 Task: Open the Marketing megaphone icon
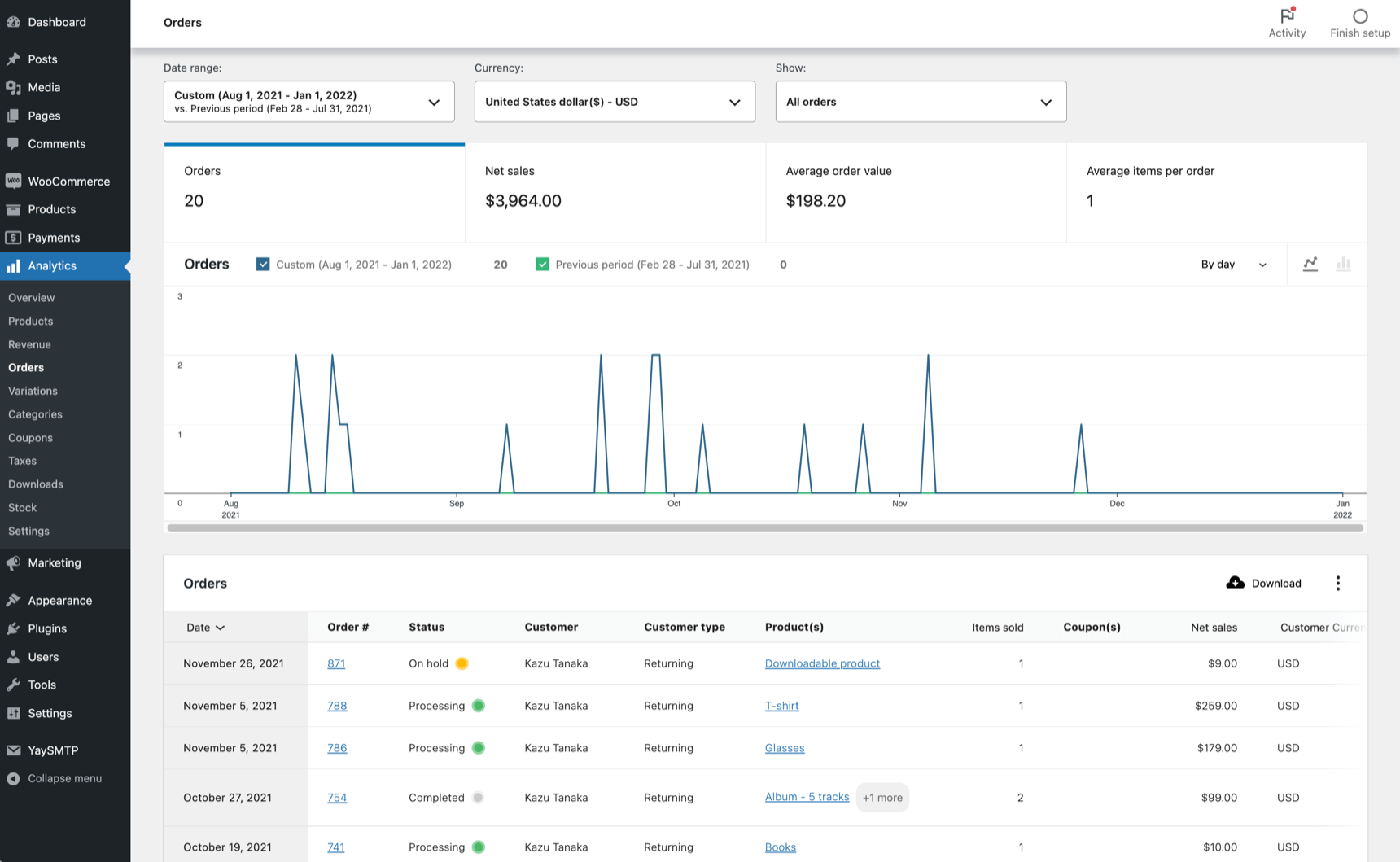(14, 562)
